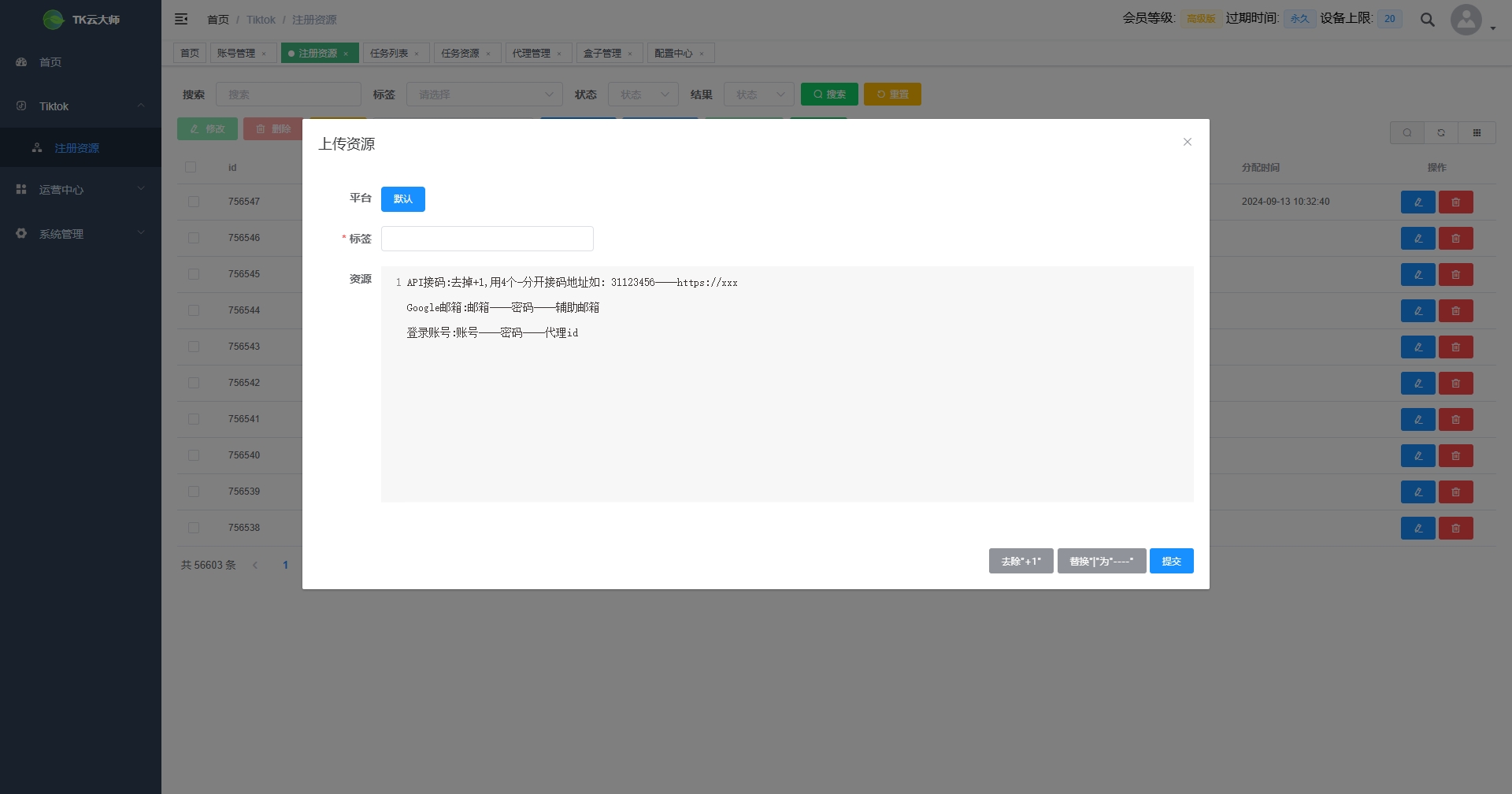This screenshot has height=794, width=1512.
Task: Open the global search magnifier in the header
Action: (x=1427, y=19)
